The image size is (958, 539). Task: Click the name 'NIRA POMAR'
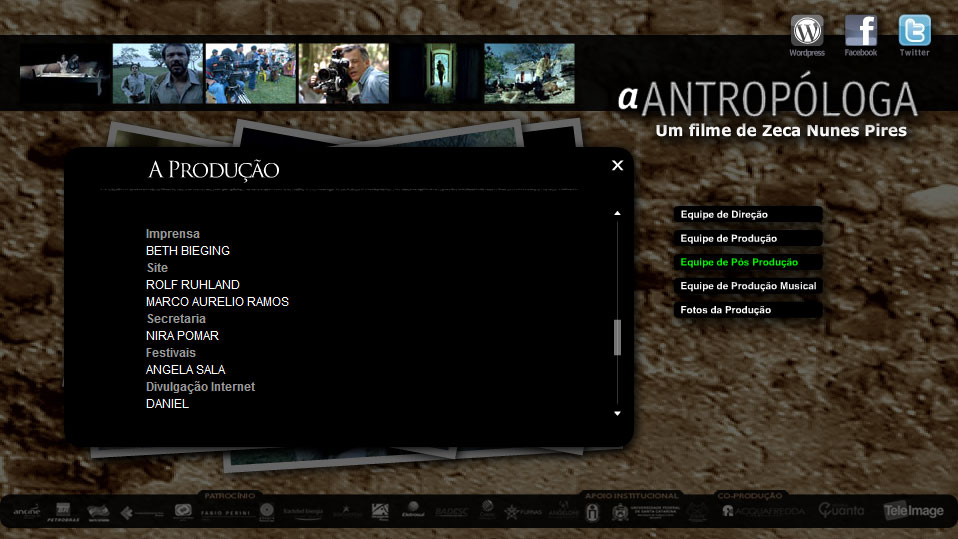pos(182,336)
